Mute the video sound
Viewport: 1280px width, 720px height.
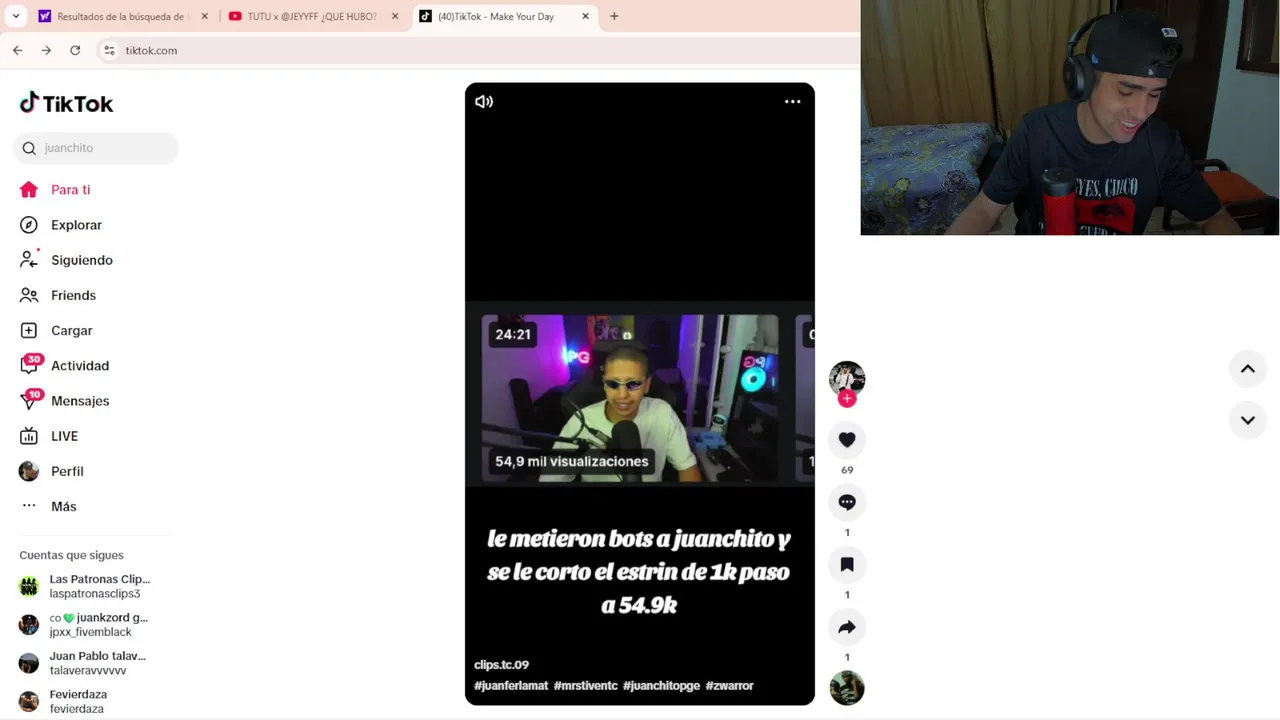point(484,101)
